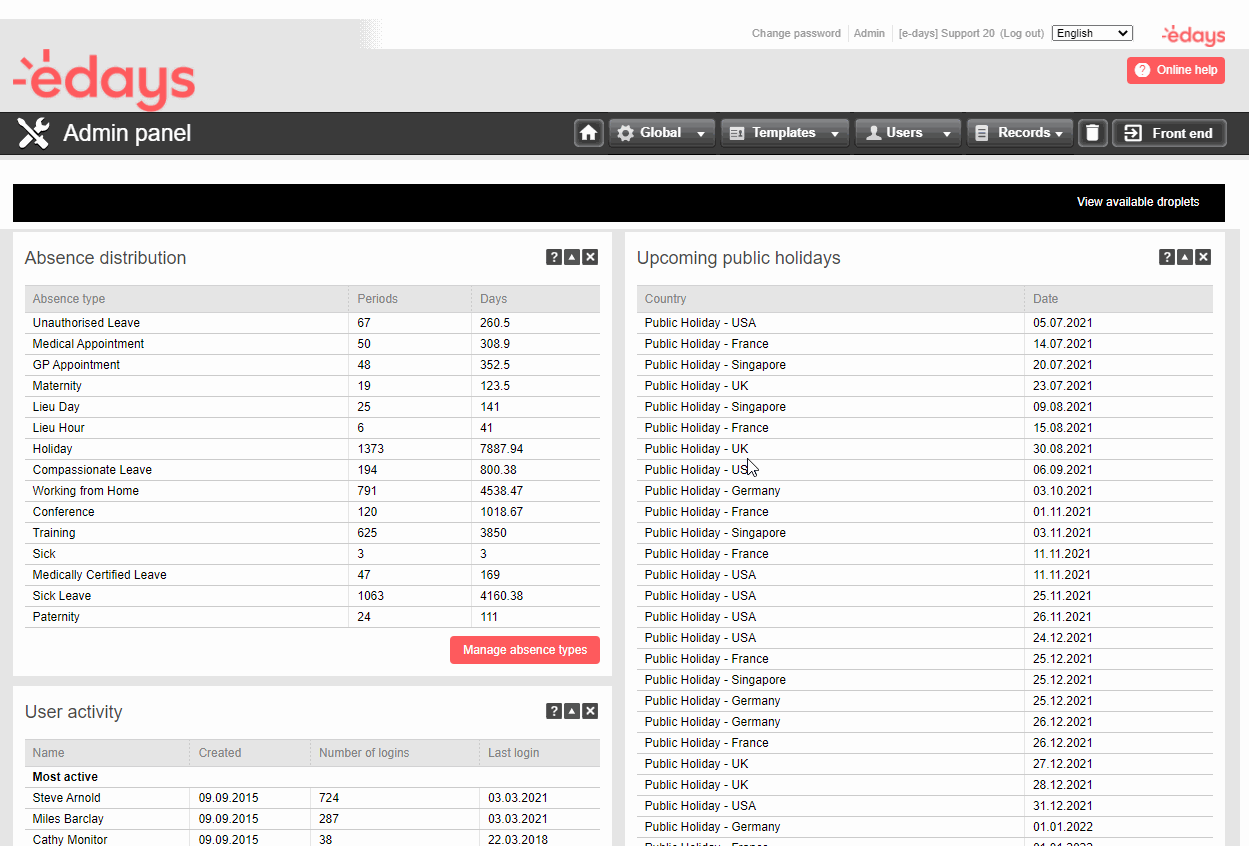The image size is (1249, 846).
Task: Open the Global settings gear icon
Action: click(625, 132)
